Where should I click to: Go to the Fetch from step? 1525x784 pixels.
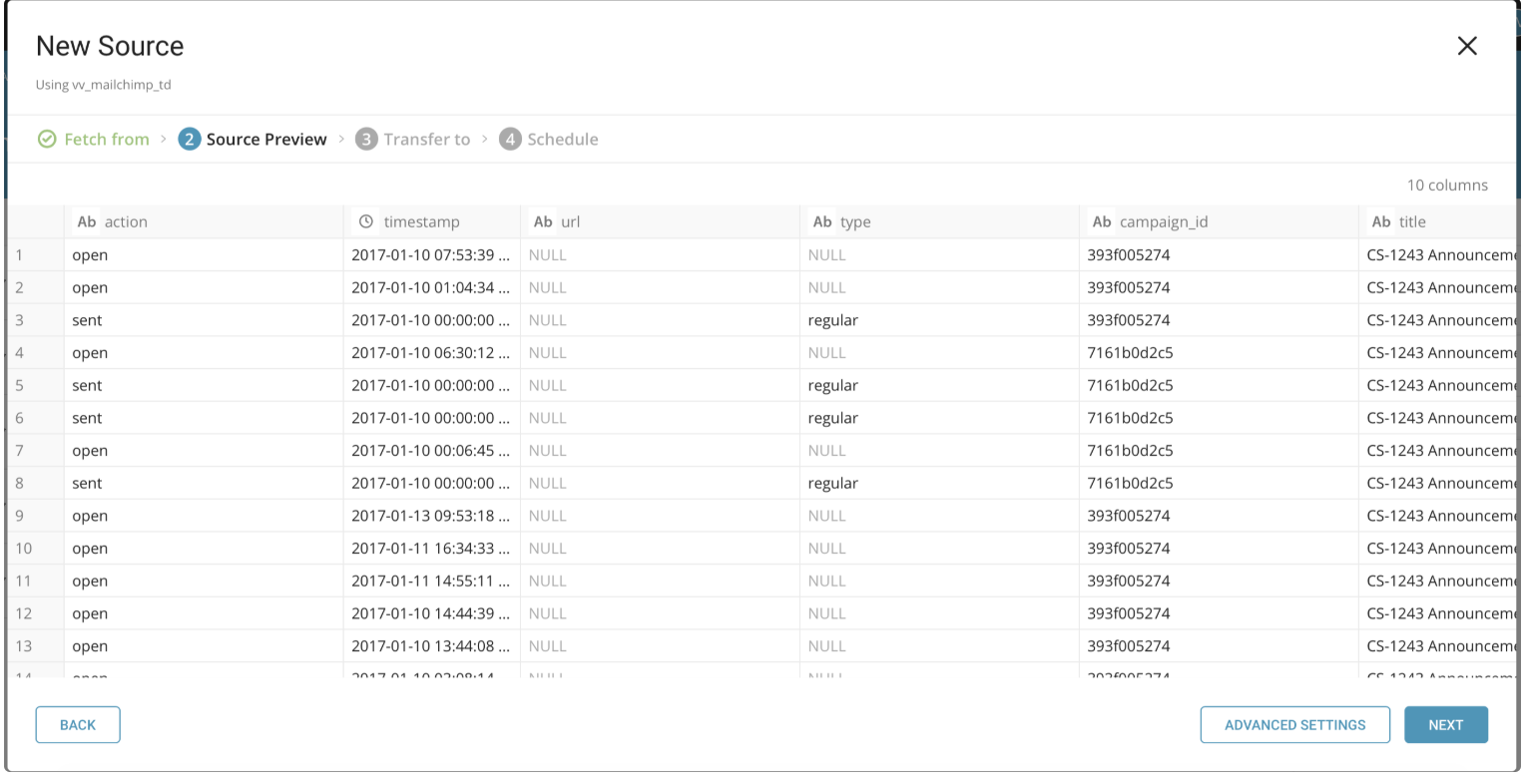click(106, 140)
